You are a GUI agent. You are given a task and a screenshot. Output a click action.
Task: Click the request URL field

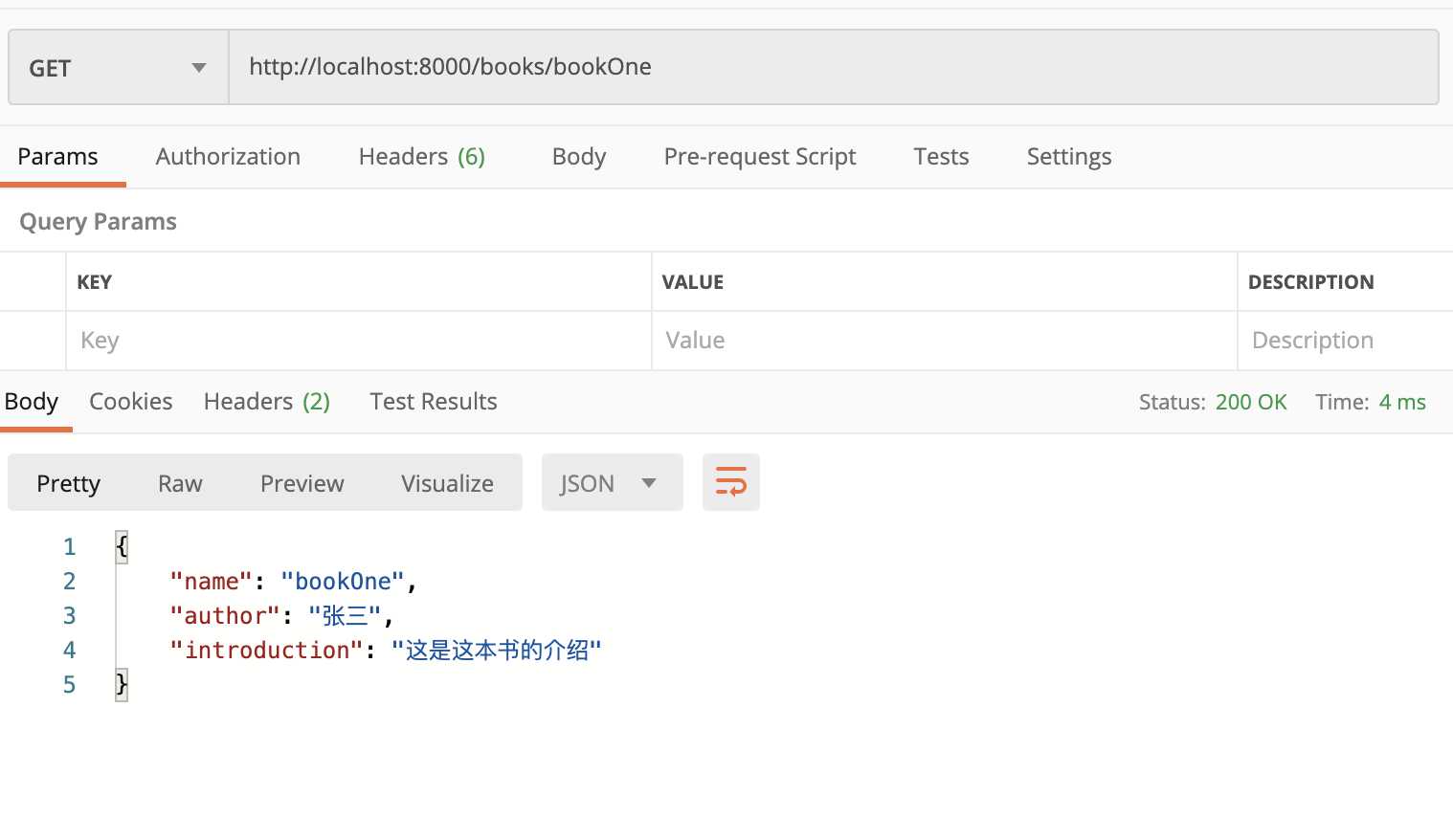click(x=833, y=67)
